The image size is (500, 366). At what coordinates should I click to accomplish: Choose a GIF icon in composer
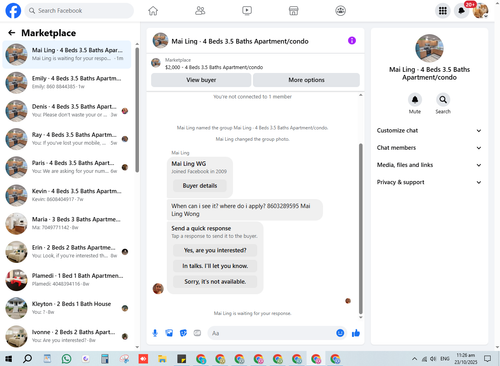point(197,333)
